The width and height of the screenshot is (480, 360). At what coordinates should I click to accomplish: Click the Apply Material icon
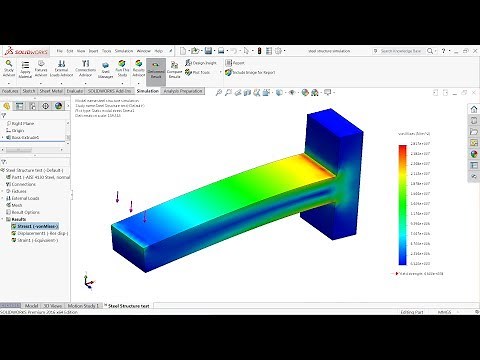coord(25,69)
